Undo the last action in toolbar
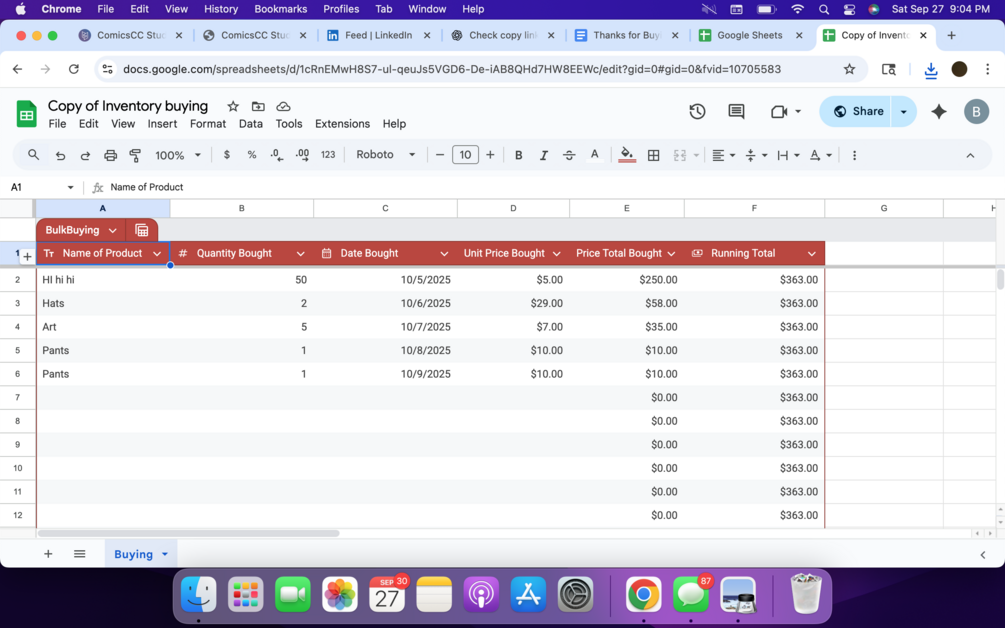Viewport: 1005px width, 628px height. (60, 155)
